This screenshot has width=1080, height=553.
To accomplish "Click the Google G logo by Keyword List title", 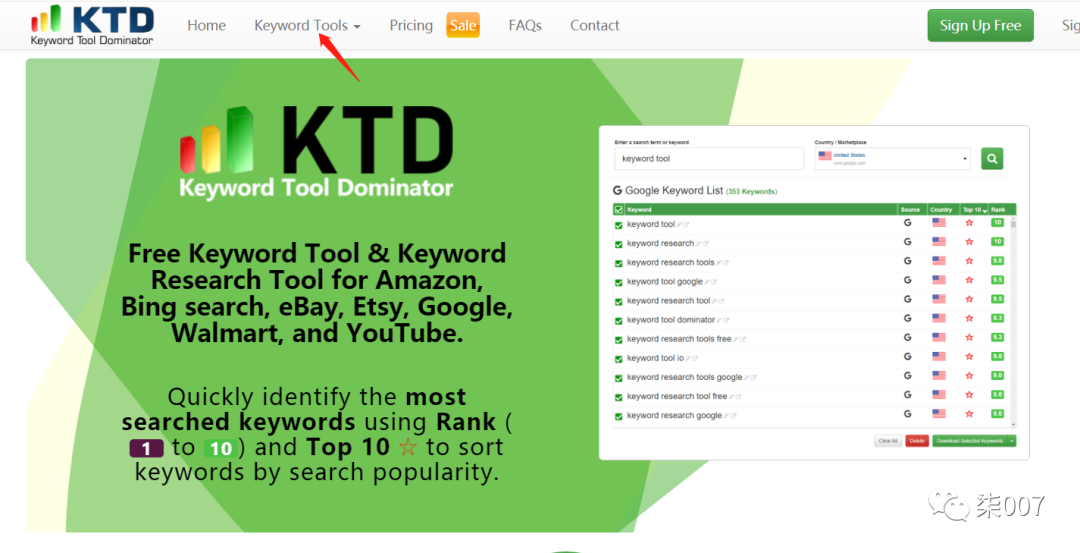I will [617, 190].
